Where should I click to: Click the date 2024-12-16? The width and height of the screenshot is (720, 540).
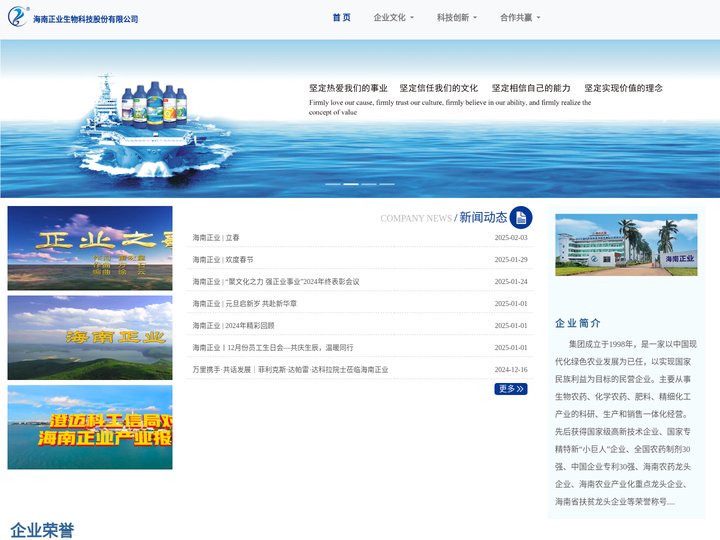point(511,370)
